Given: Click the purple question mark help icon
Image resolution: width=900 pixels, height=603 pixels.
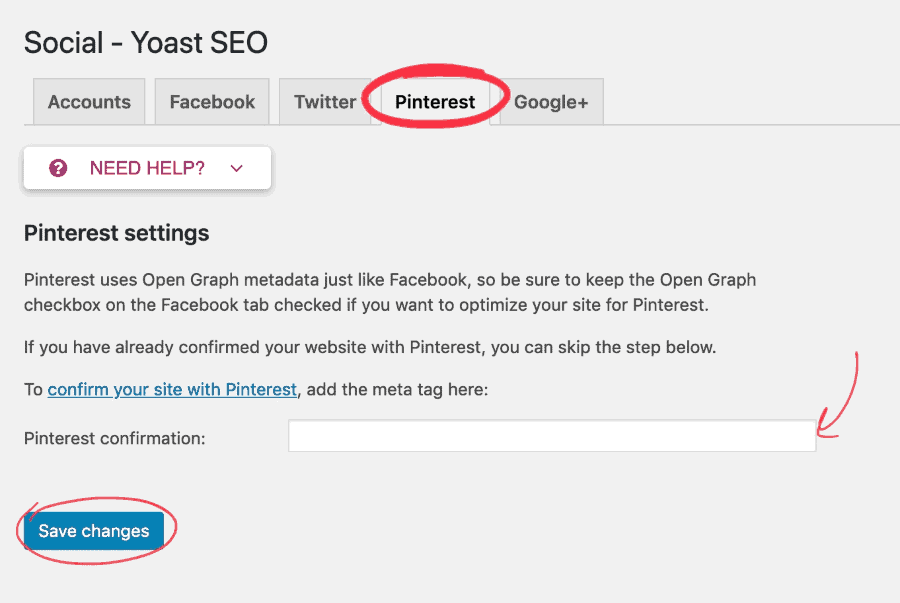Looking at the screenshot, I should (x=58, y=168).
